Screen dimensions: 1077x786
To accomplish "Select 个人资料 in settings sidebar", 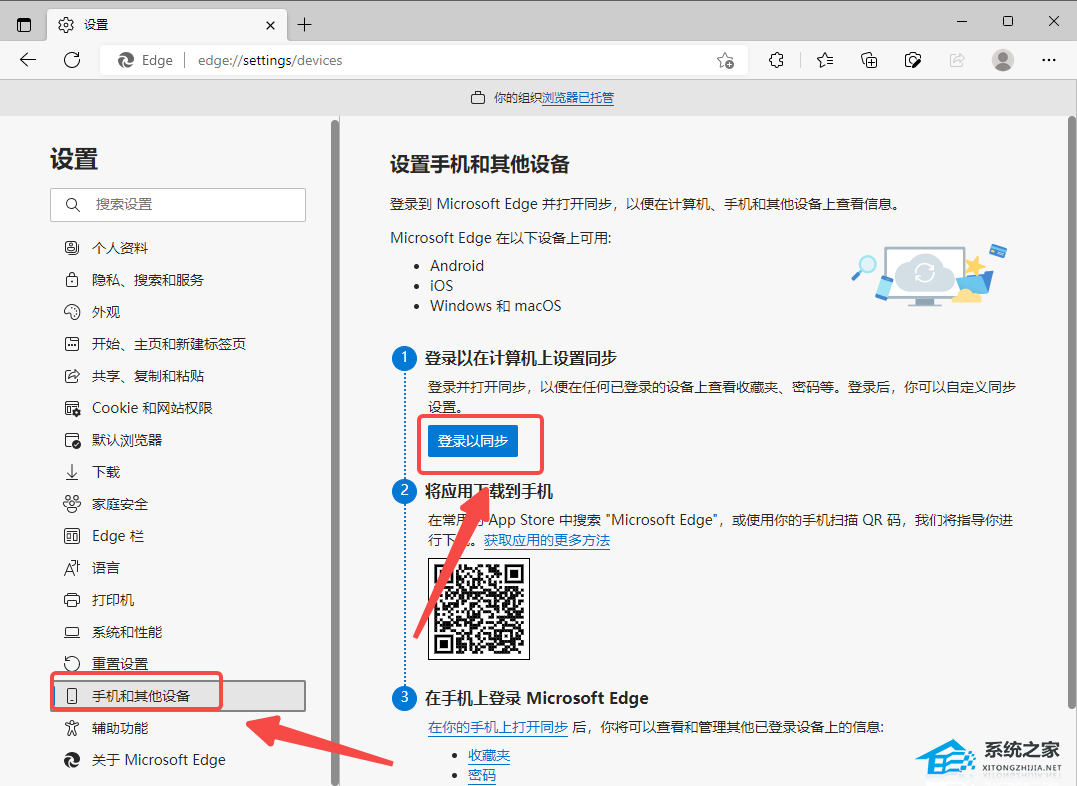I will pos(120,248).
